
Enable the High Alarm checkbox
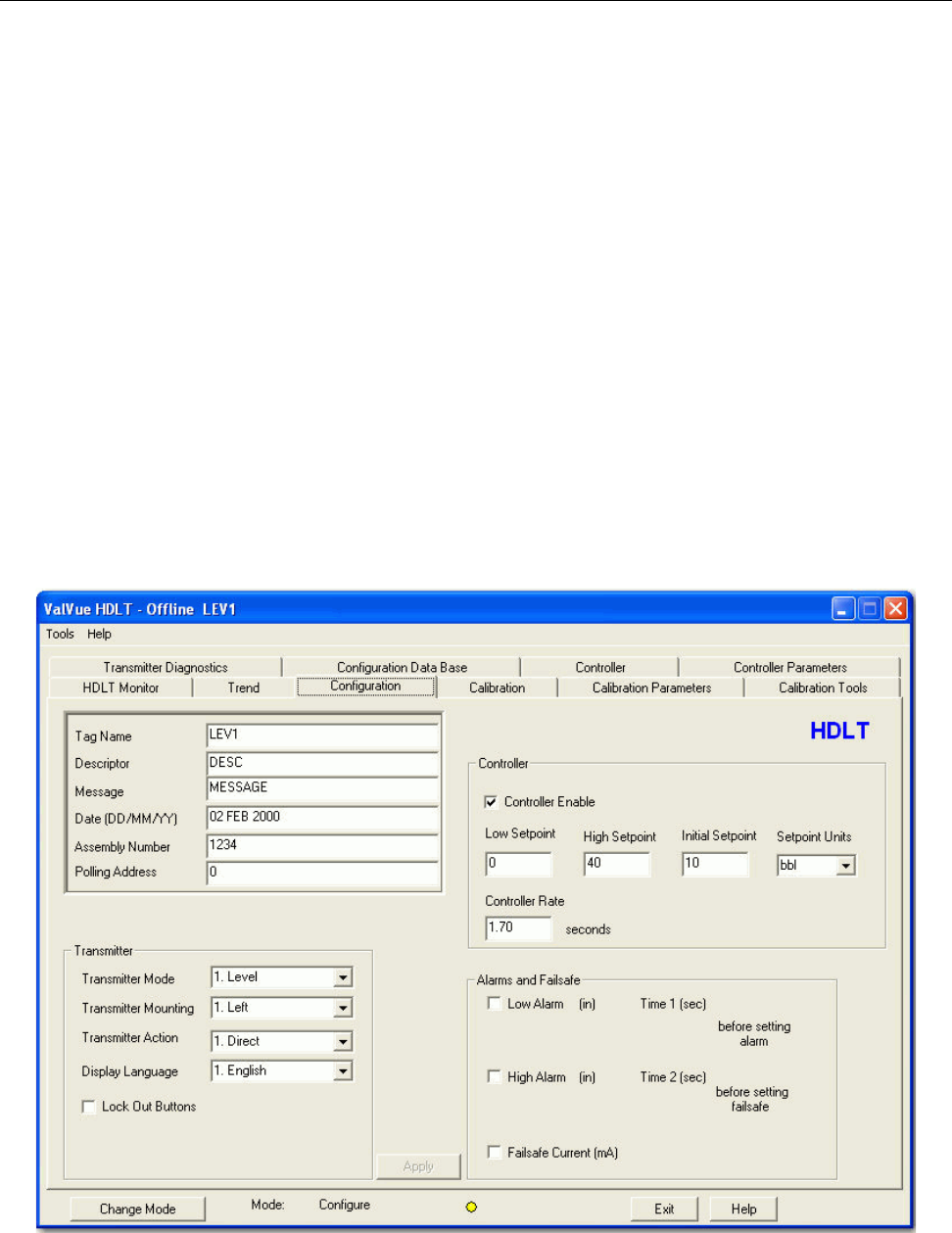[495, 1077]
